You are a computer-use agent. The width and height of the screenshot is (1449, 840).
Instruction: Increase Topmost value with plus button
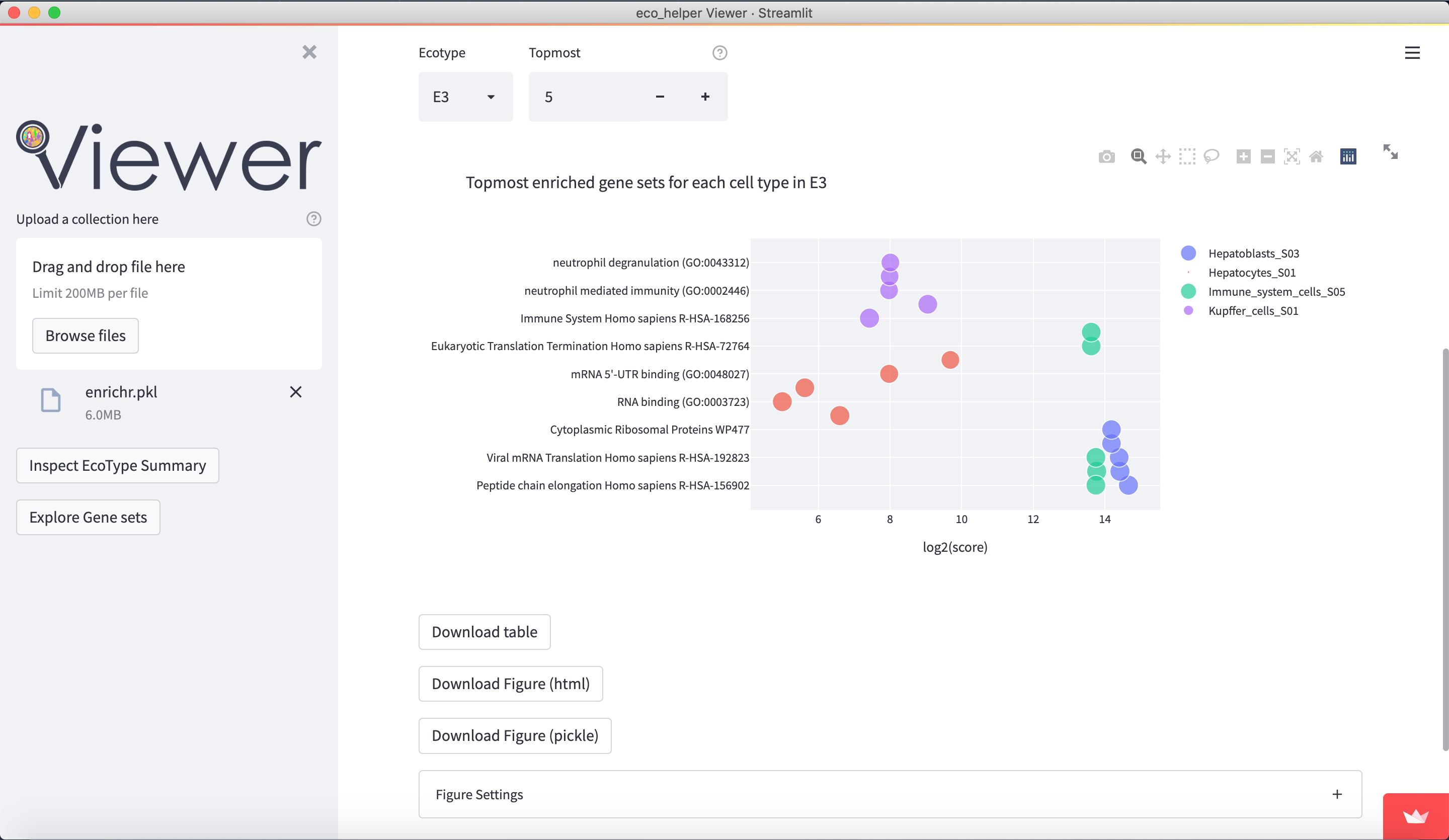point(705,97)
